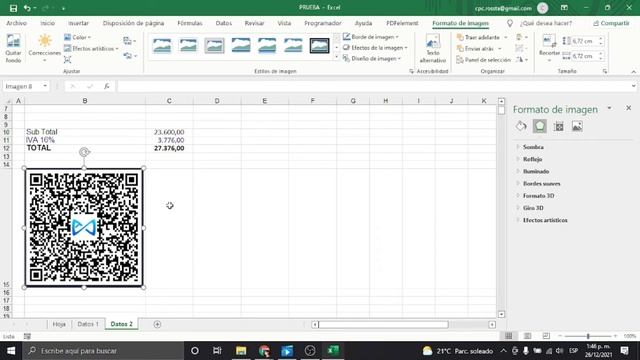Click the Quitar fondo tool

coord(13,49)
